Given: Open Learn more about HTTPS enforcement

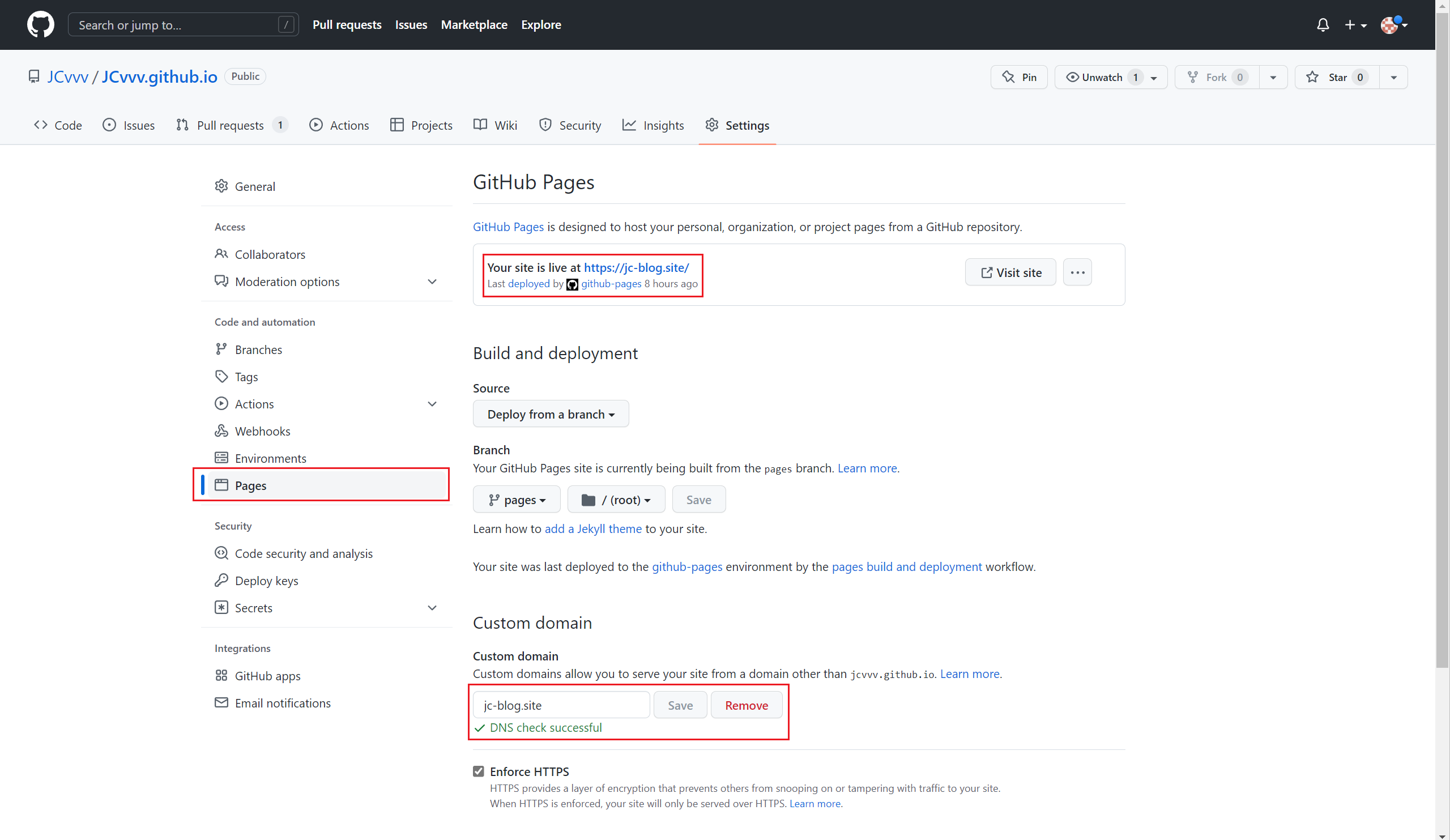Looking at the screenshot, I should pos(814,804).
